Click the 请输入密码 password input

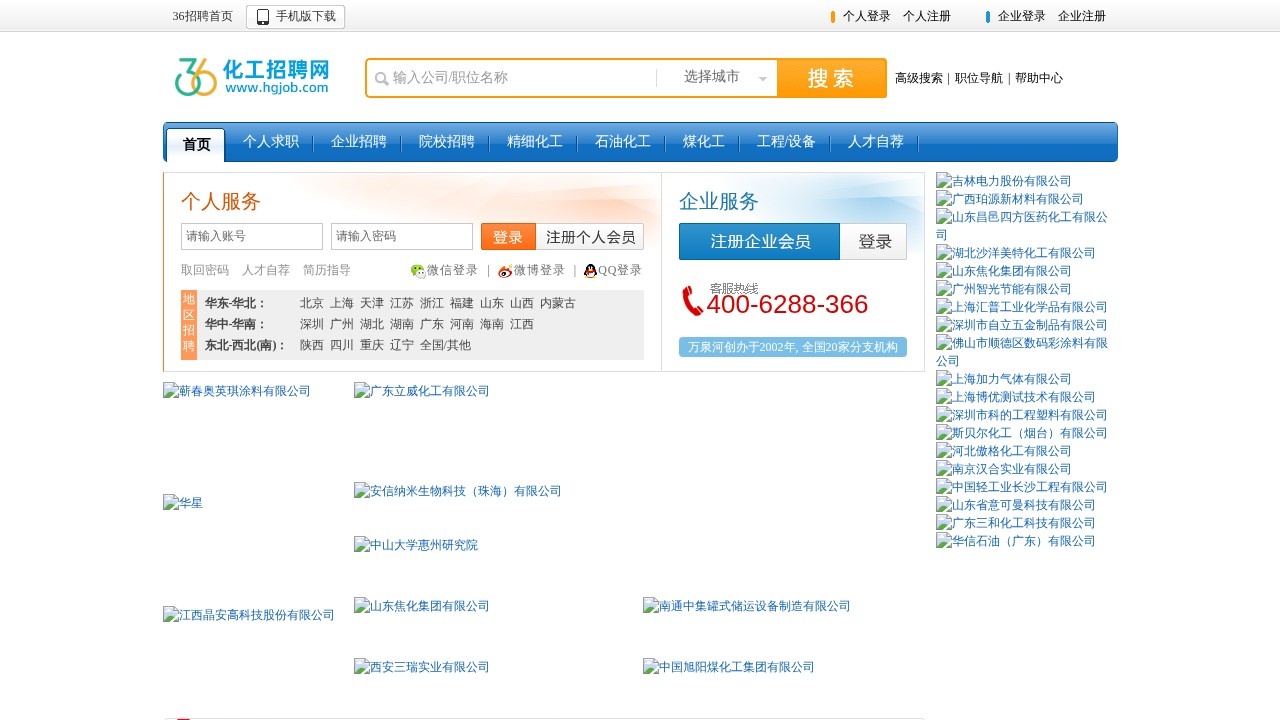[402, 236]
